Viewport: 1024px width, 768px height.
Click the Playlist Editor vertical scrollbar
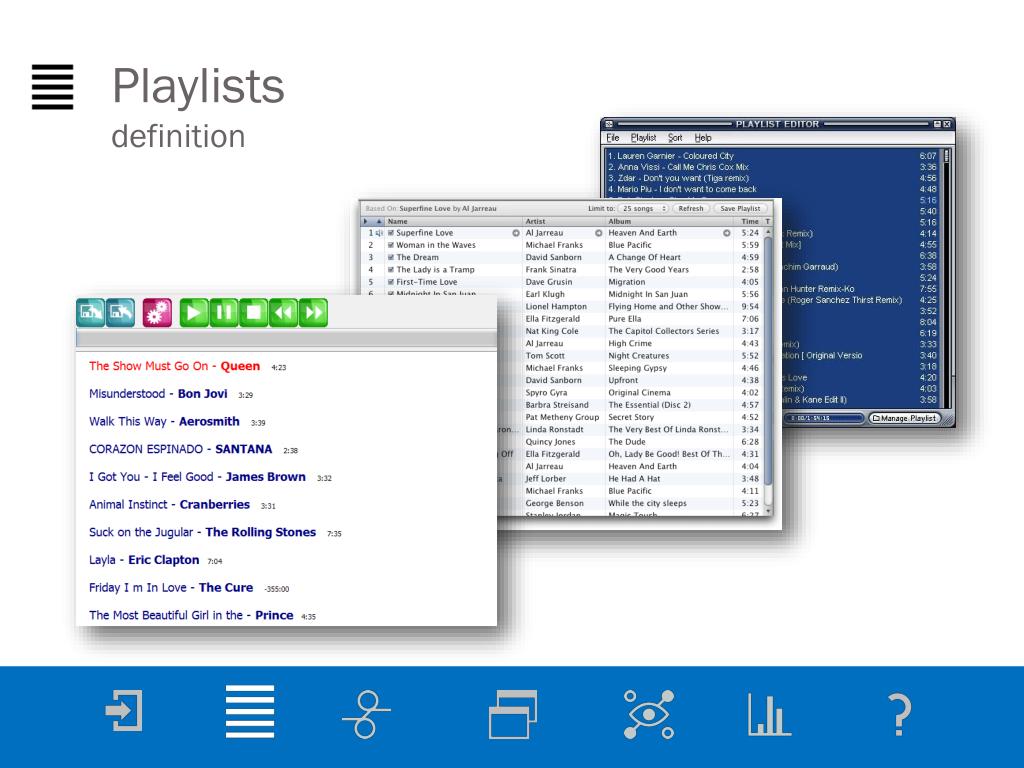pos(946,278)
